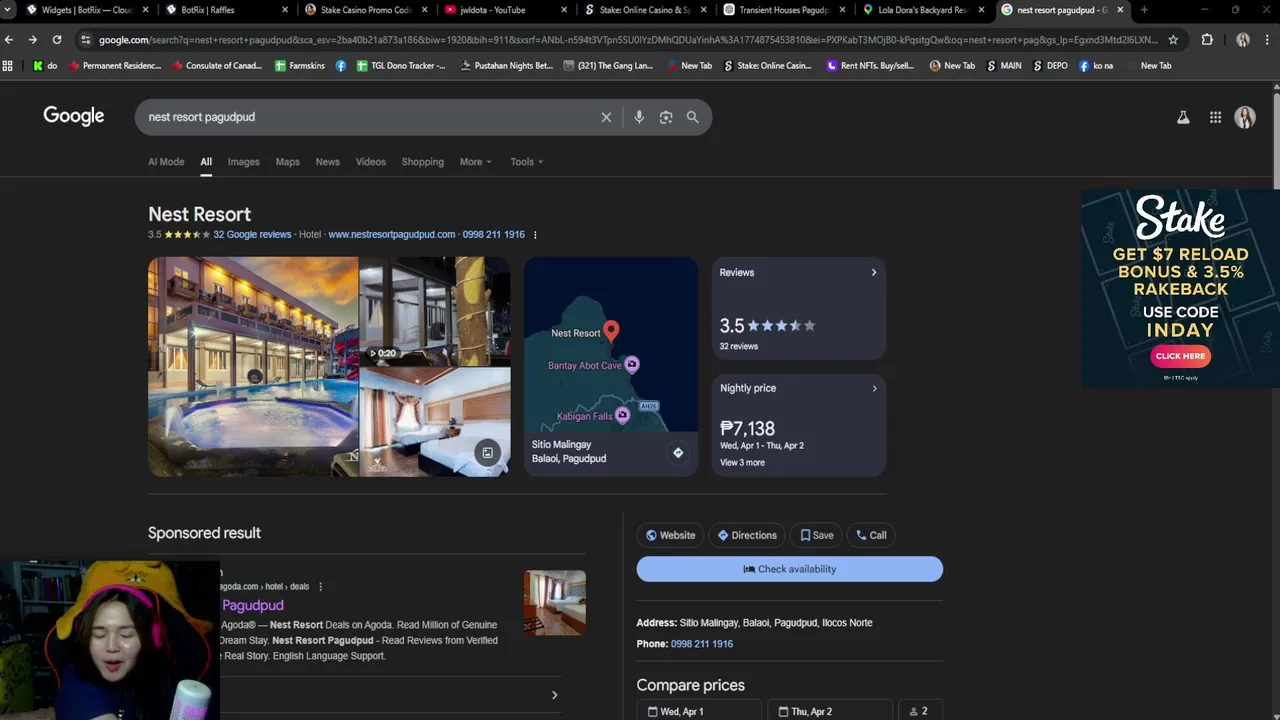Screen dimensions: 1280x720
Task: Open the tab search dropdown arrow
Action: pos(8,10)
